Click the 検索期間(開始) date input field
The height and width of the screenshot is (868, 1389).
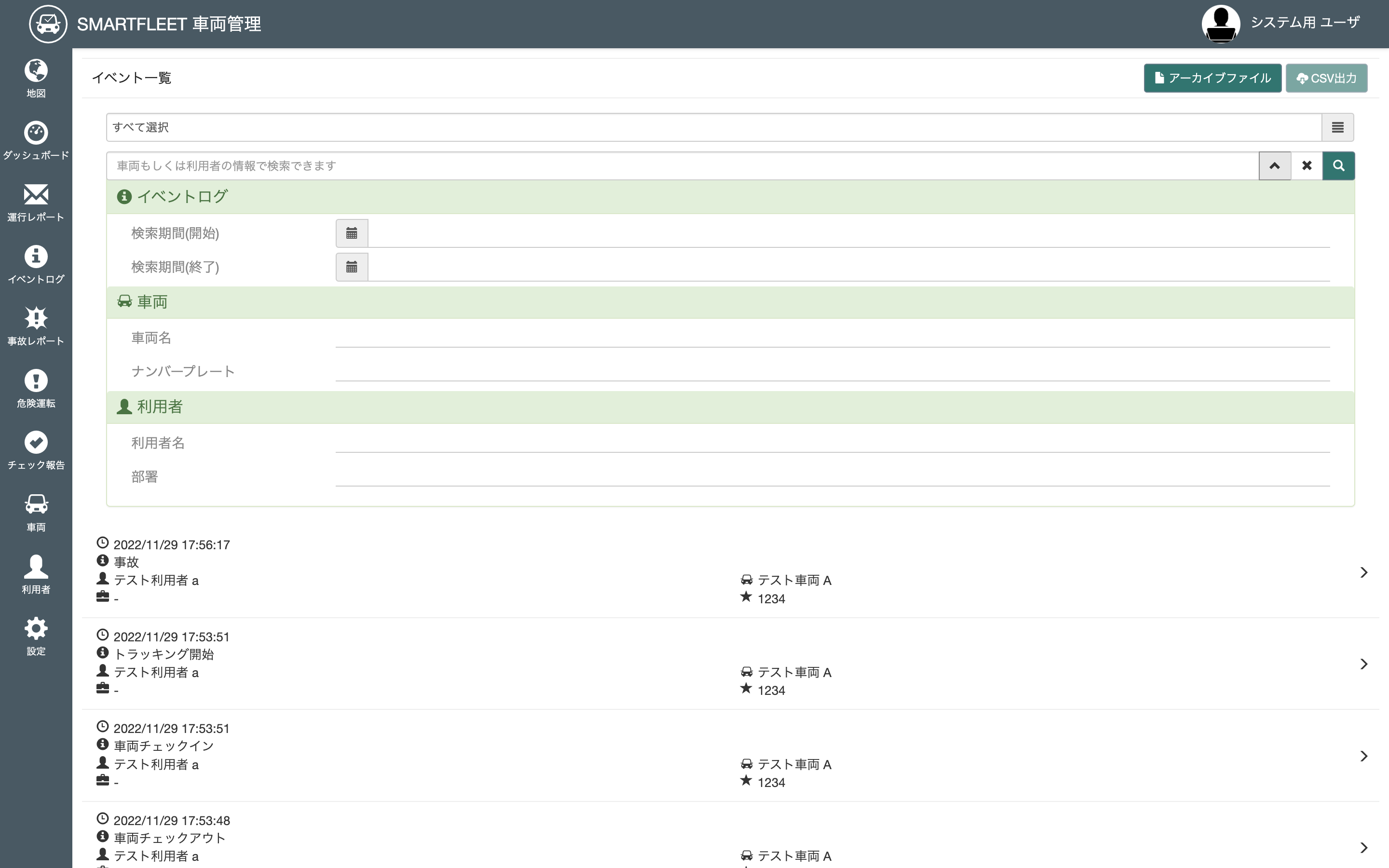tap(849, 233)
